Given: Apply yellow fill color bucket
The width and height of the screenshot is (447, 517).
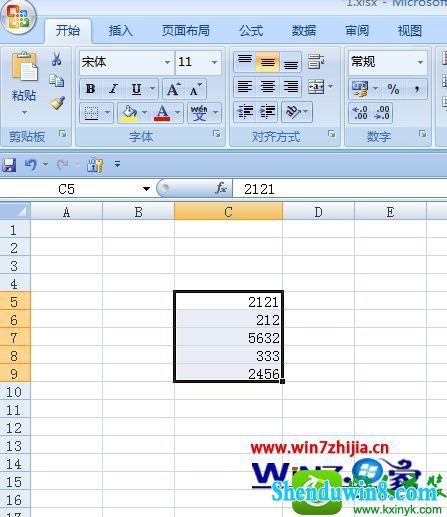Looking at the screenshot, I should (130, 113).
